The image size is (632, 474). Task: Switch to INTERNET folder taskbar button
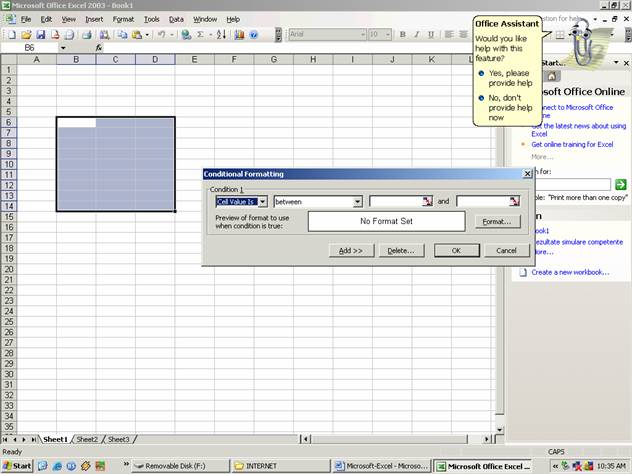tap(280, 466)
